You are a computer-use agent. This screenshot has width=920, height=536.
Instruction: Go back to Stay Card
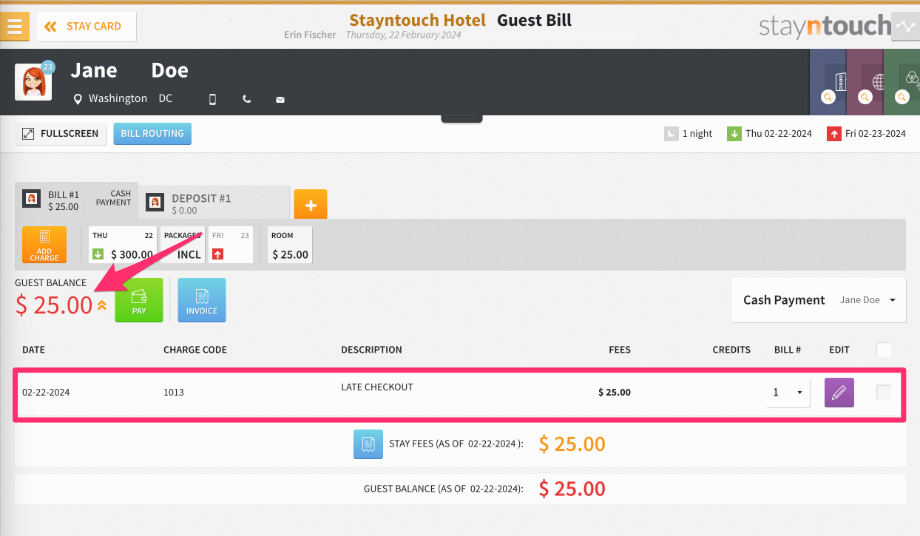tap(87, 26)
